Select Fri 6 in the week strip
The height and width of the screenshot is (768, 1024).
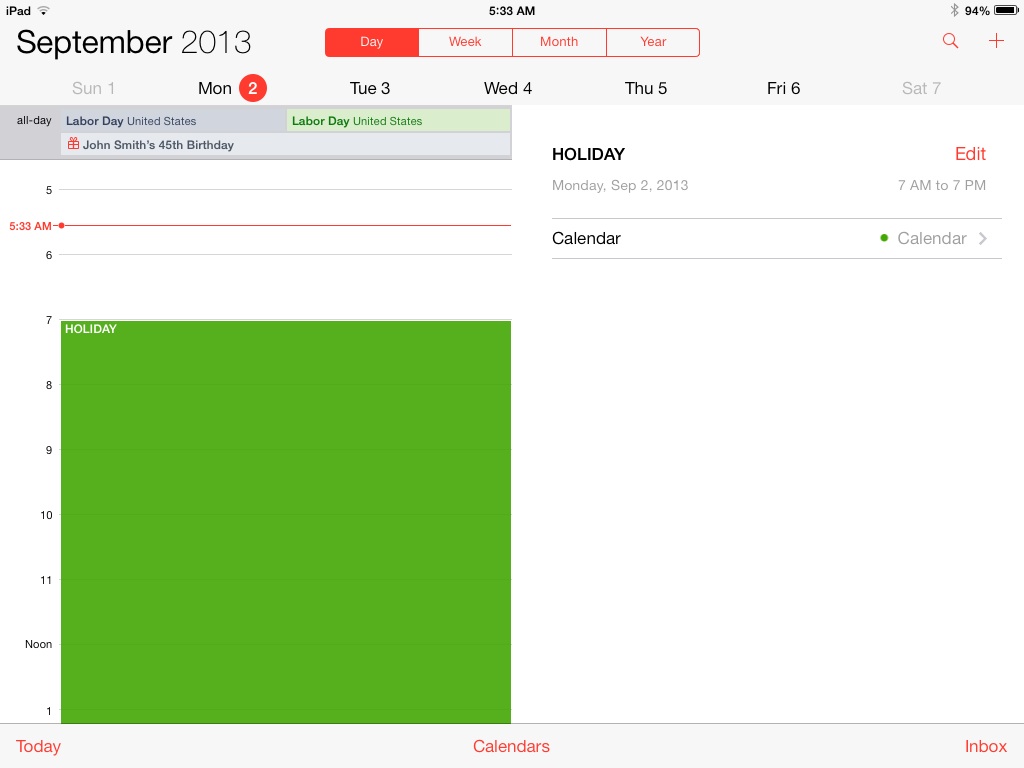783,88
